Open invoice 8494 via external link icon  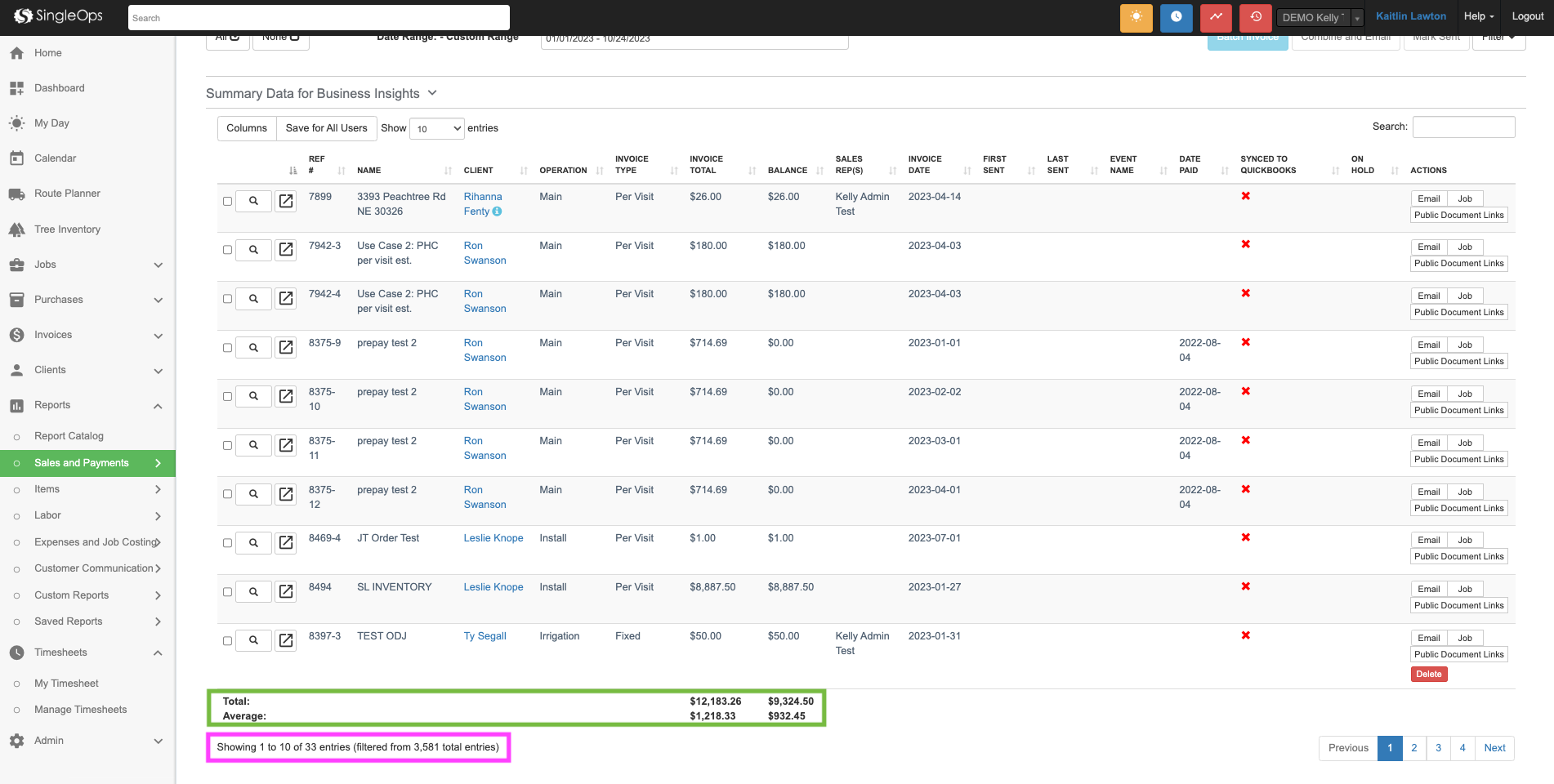click(286, 591)
